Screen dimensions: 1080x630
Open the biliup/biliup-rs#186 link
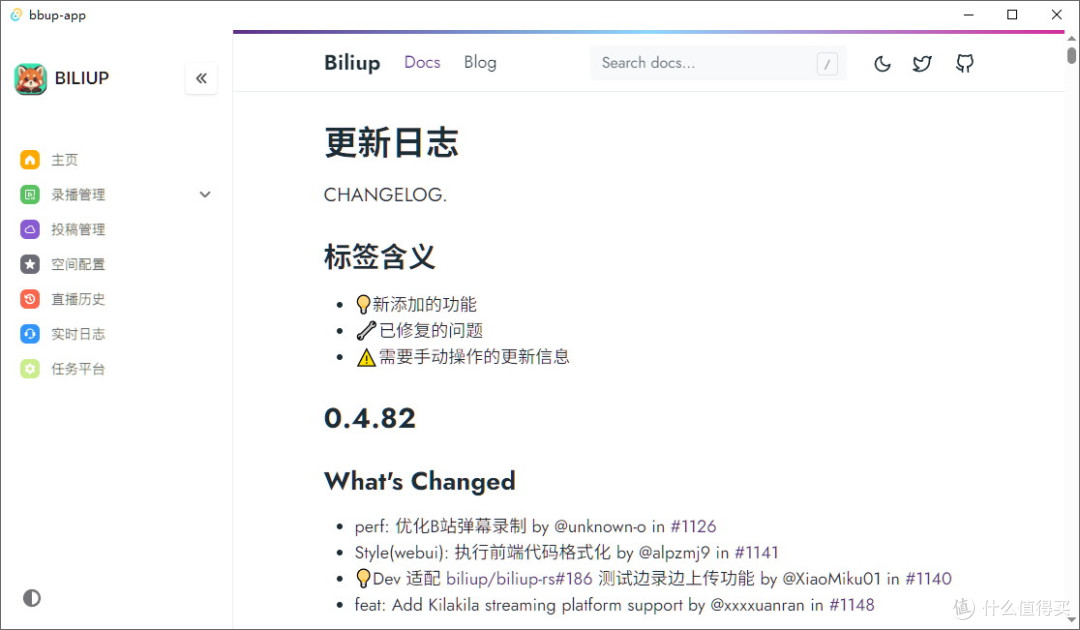tap(519, 579)
